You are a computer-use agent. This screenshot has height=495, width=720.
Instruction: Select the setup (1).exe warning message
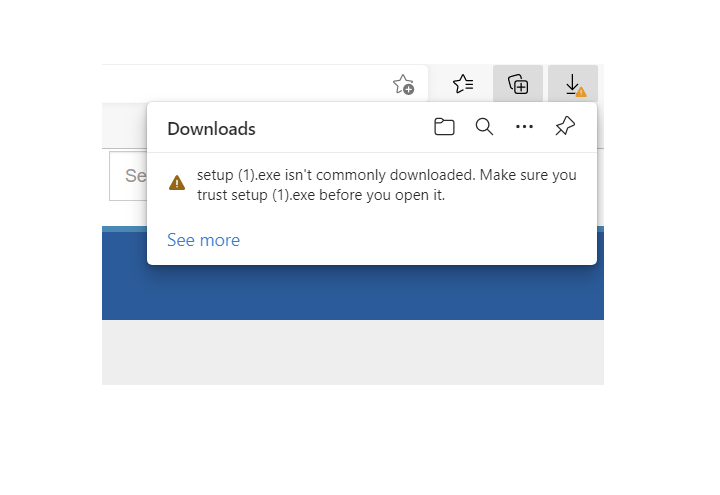click(386, 185)
